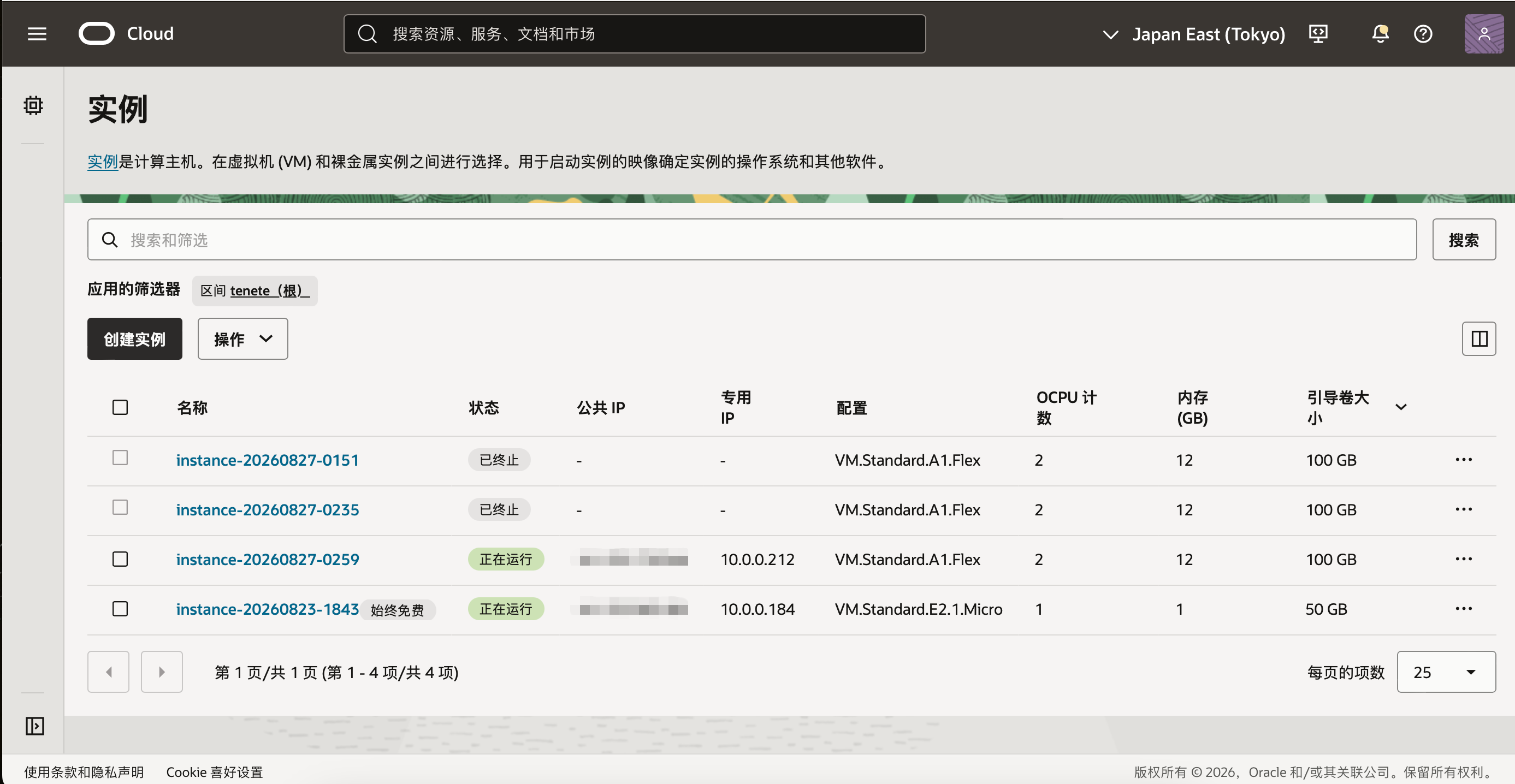Check the box for instance-20260827-0235
This screenshot has width=1515, height=784.
pyautogui.click(x=120, y=508)
